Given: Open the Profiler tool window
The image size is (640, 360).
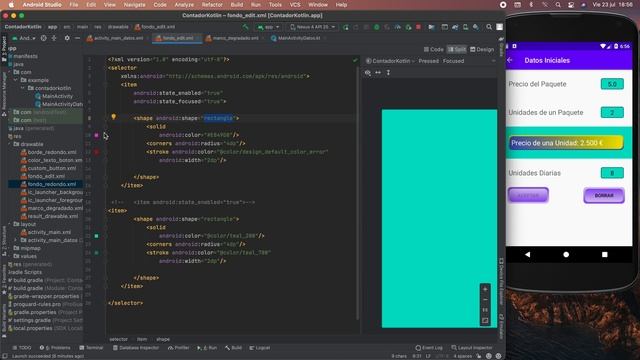Looking at the screenshot, I should tap(178, 348).
